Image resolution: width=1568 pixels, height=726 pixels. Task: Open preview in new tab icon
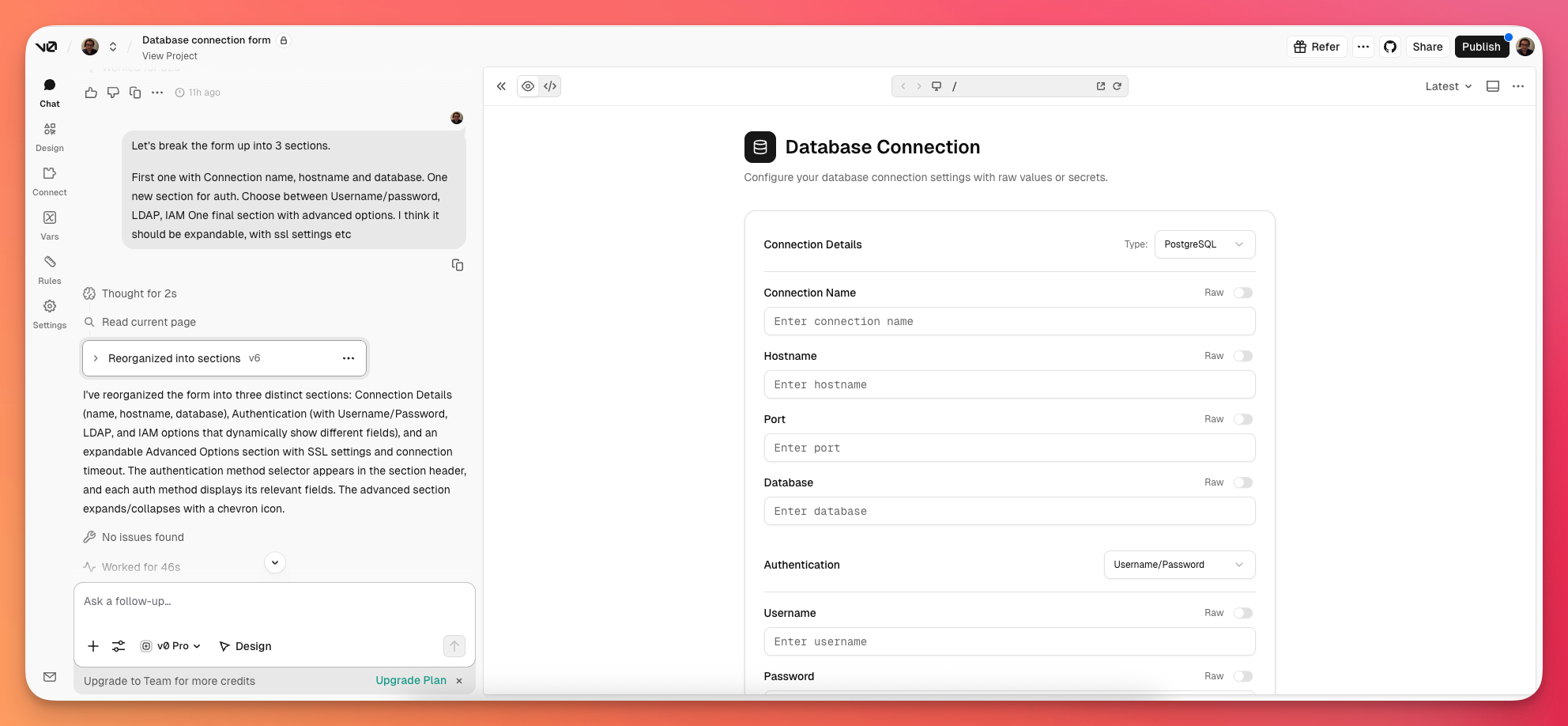coord(1100,86)
